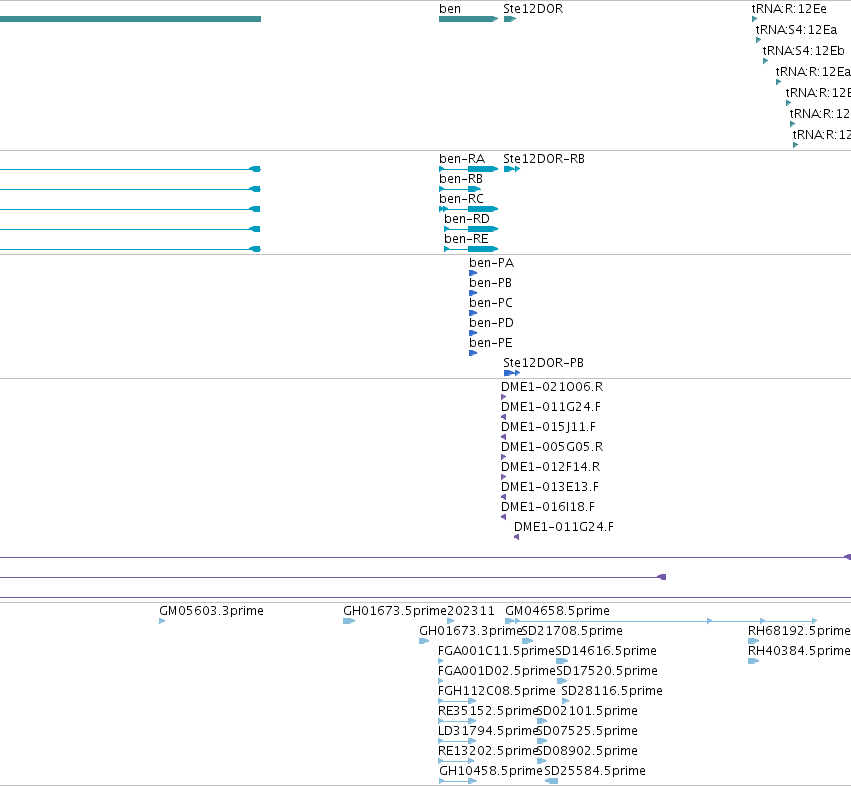Select the tRNA:R:12Ee gene label
The image size is (851, 786).
point(789,9)
